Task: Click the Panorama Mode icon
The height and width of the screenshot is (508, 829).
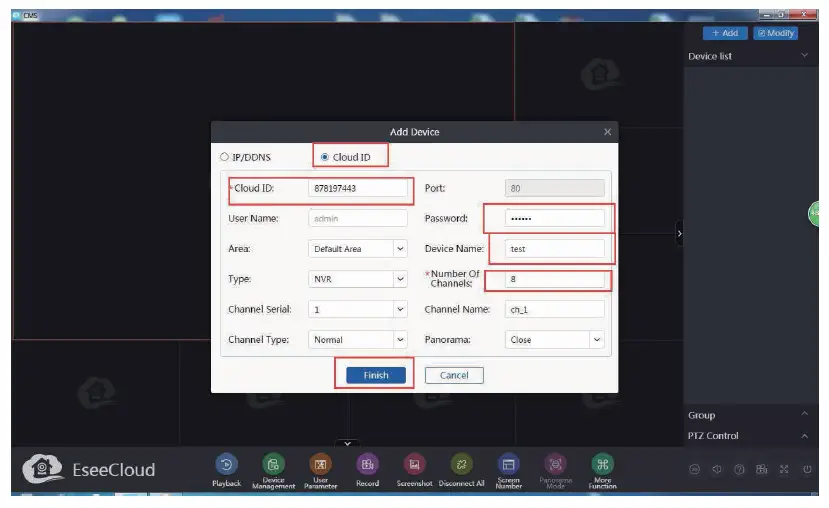Action: (556, 465)
